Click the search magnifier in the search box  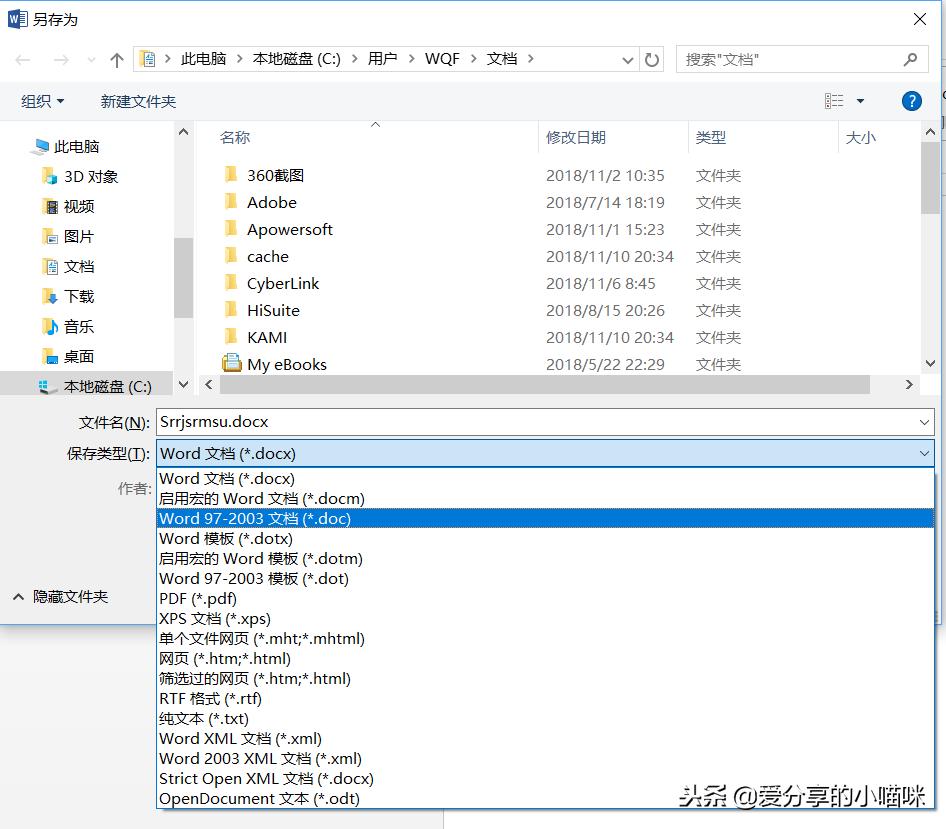point(911,59)
